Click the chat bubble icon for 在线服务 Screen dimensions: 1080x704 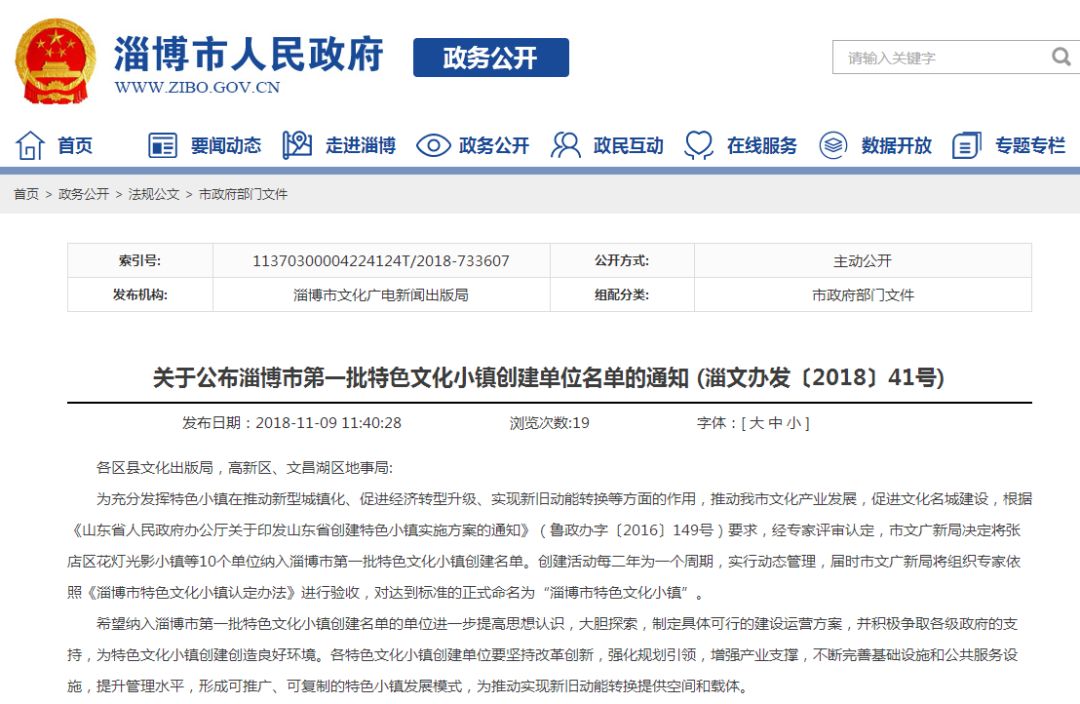pos(697,145)
